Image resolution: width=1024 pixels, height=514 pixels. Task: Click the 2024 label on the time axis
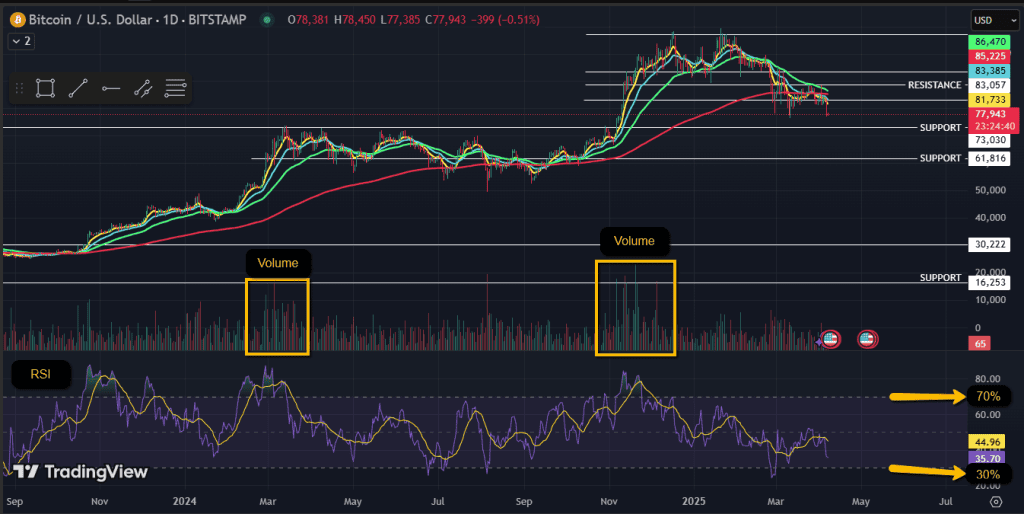click(184, 502)
